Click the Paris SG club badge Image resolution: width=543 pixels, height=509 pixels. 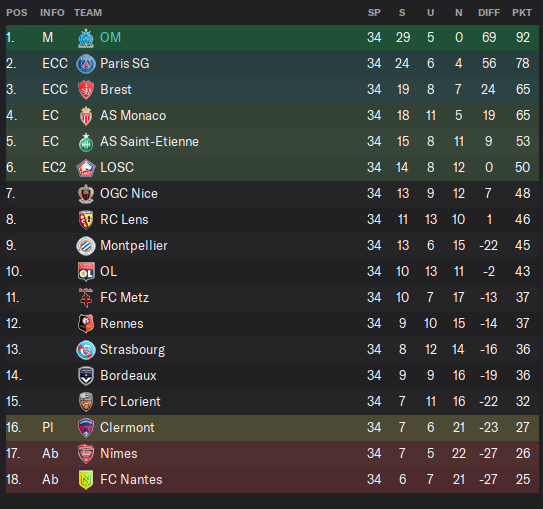click(86, 64)
